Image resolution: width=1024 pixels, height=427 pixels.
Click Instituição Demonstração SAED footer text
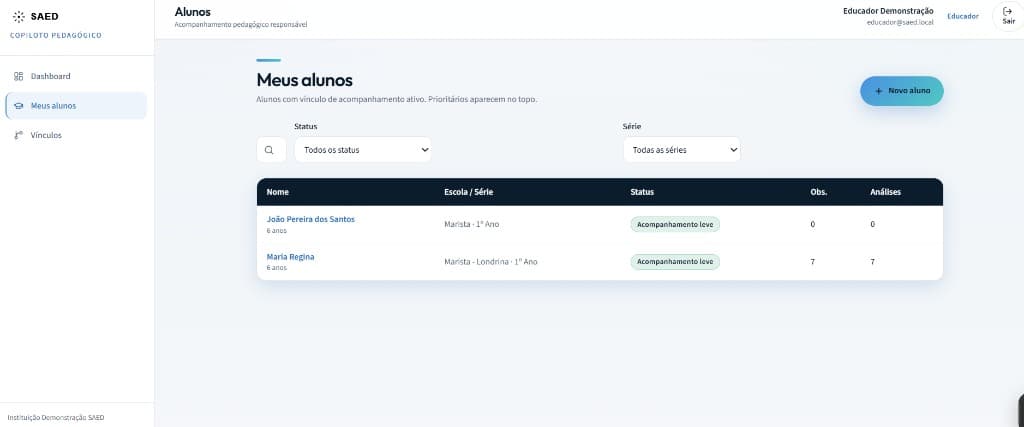click(x=56, y=417)
